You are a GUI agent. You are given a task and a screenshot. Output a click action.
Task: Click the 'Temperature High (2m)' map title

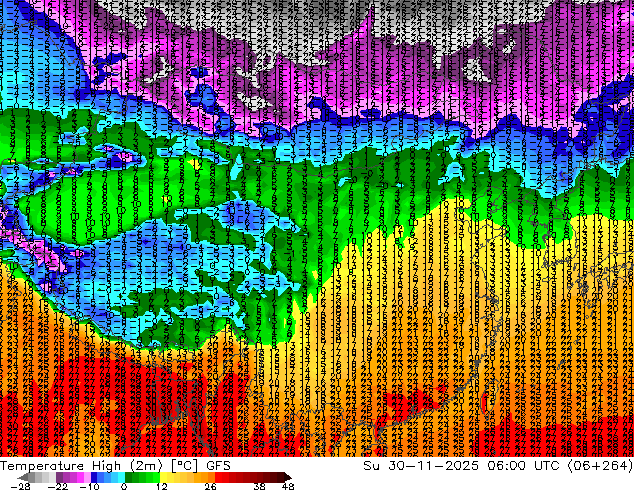pos(81,466)
